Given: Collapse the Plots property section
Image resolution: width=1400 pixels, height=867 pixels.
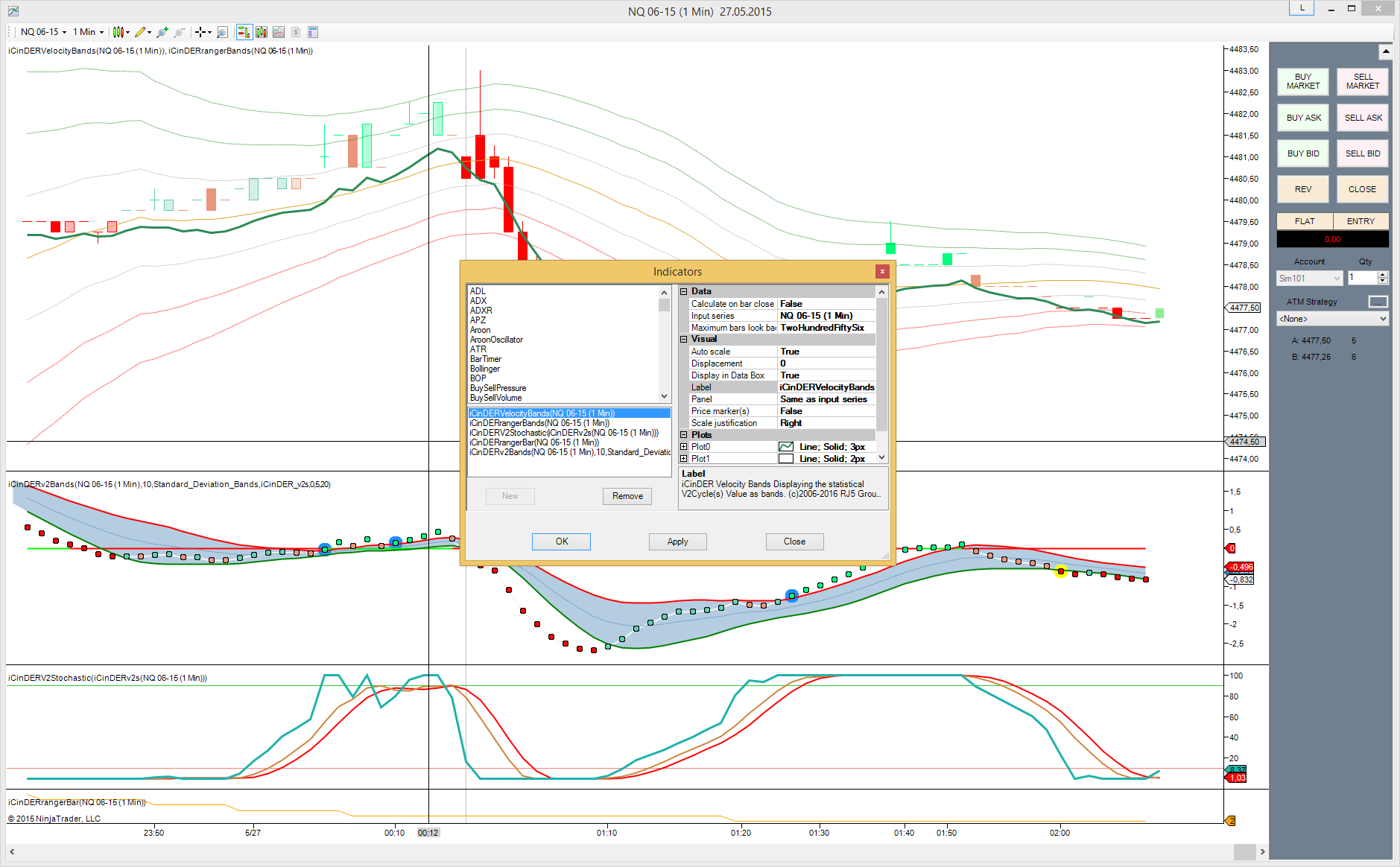Looking at the screenshot, I should (684, 435).
